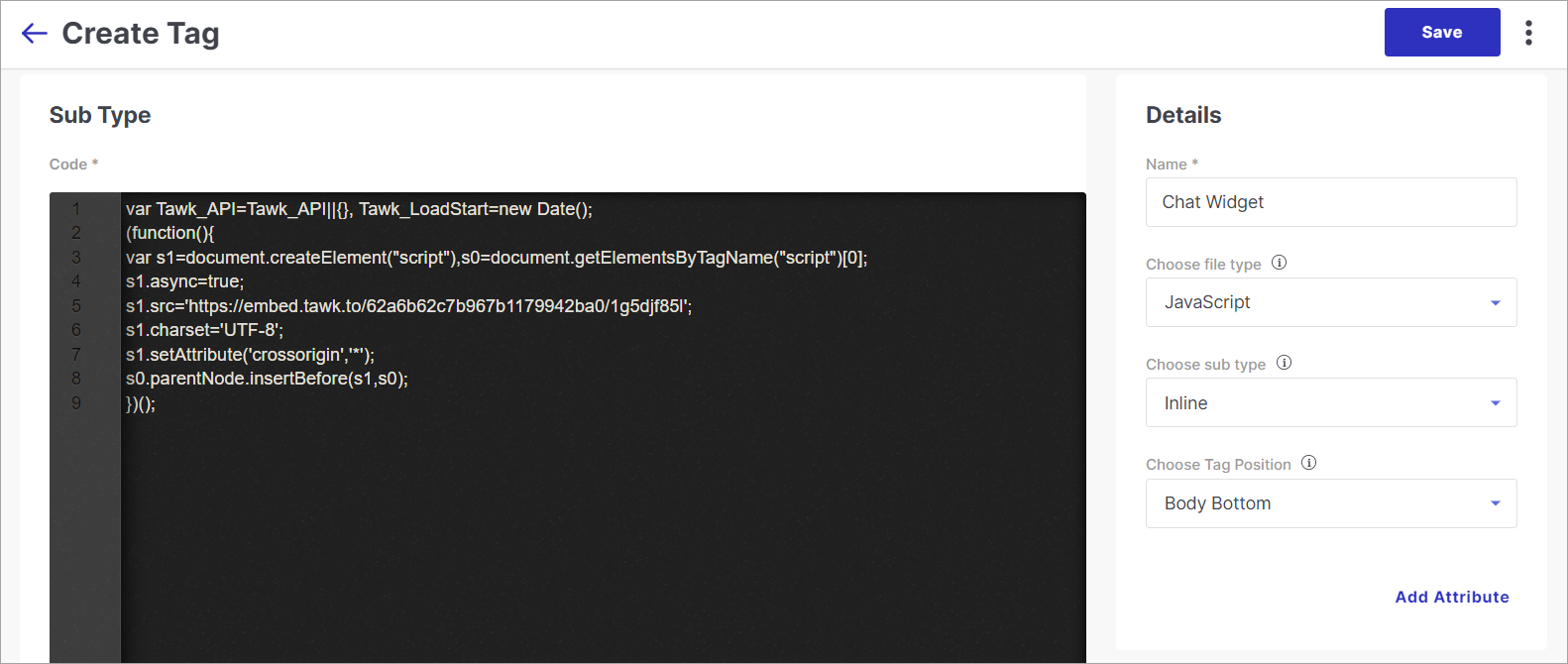Image resolution: width=1568 pixels, height=664 pixels.
Task: Click the s1.src embed.tawk.to URL line
Action: pyautogui.click(x=408, y=306)
